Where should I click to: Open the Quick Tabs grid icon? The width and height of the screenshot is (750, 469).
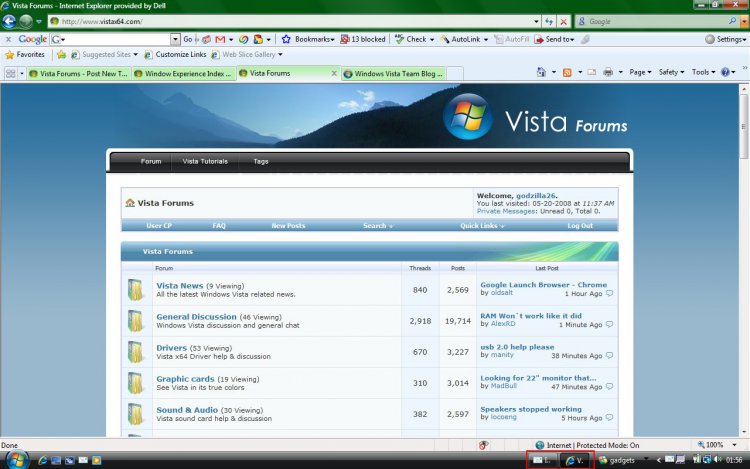(11, 73)
